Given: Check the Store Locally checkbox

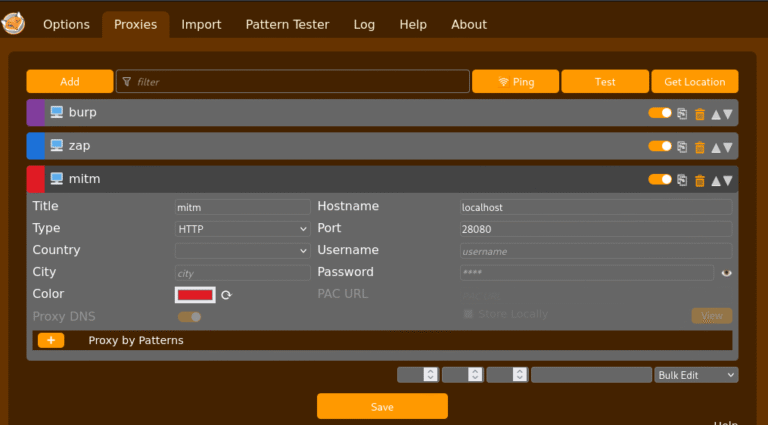Looking at the screenshot, I should click(x=468, y=314).
